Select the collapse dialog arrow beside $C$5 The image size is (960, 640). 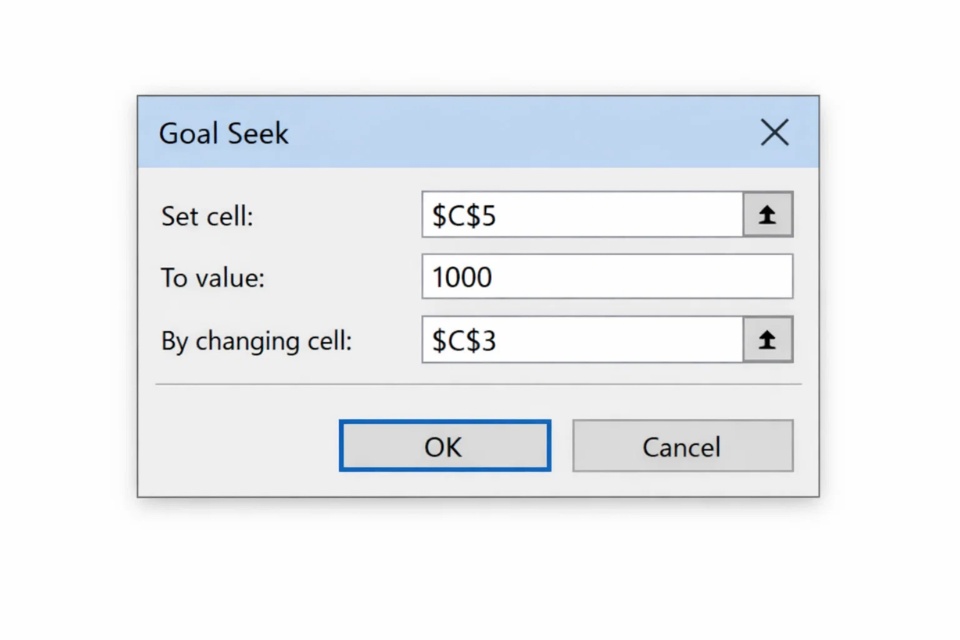[767, 214]
